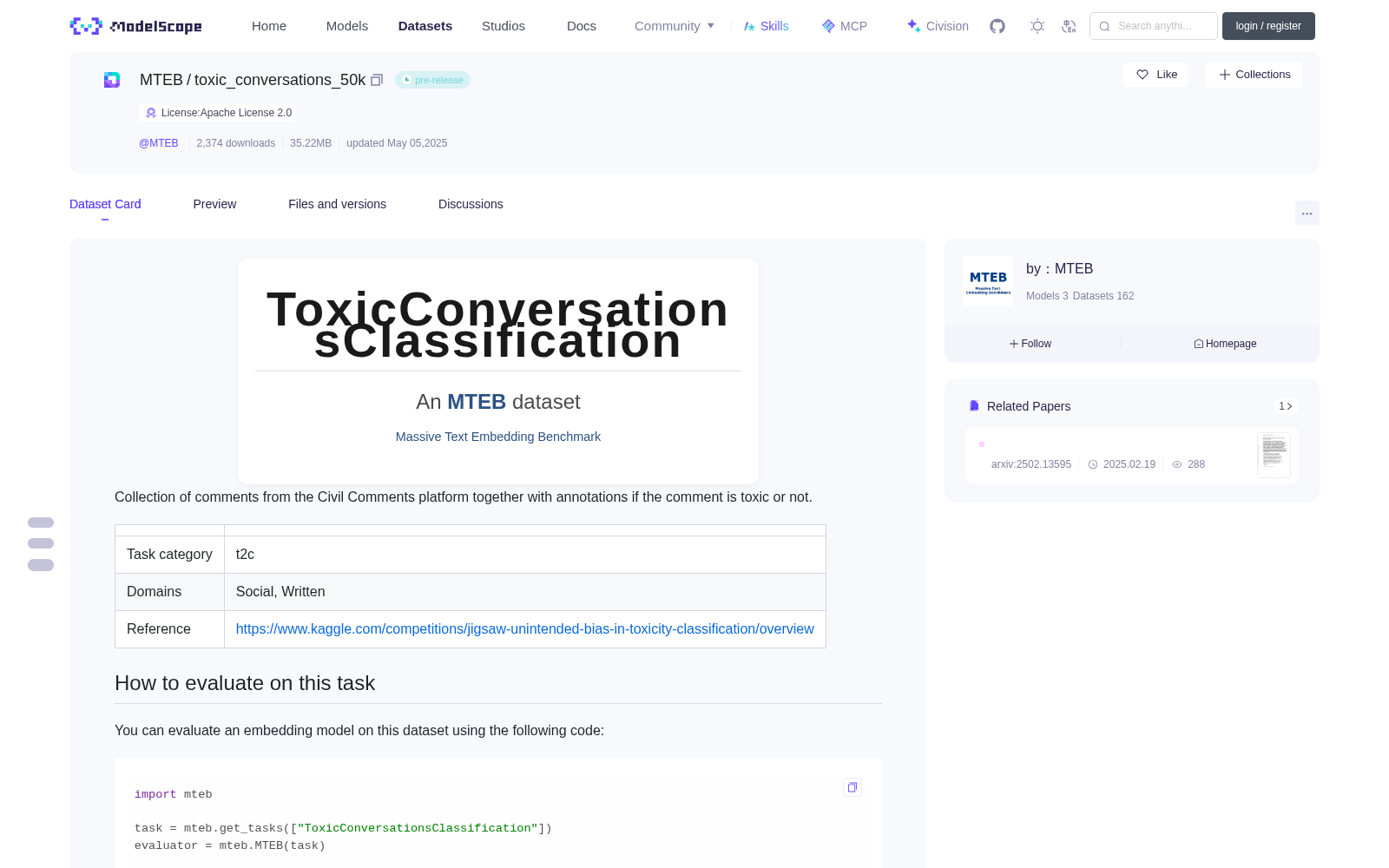Click the Apache License 2.0 tag

click(218, 113)
